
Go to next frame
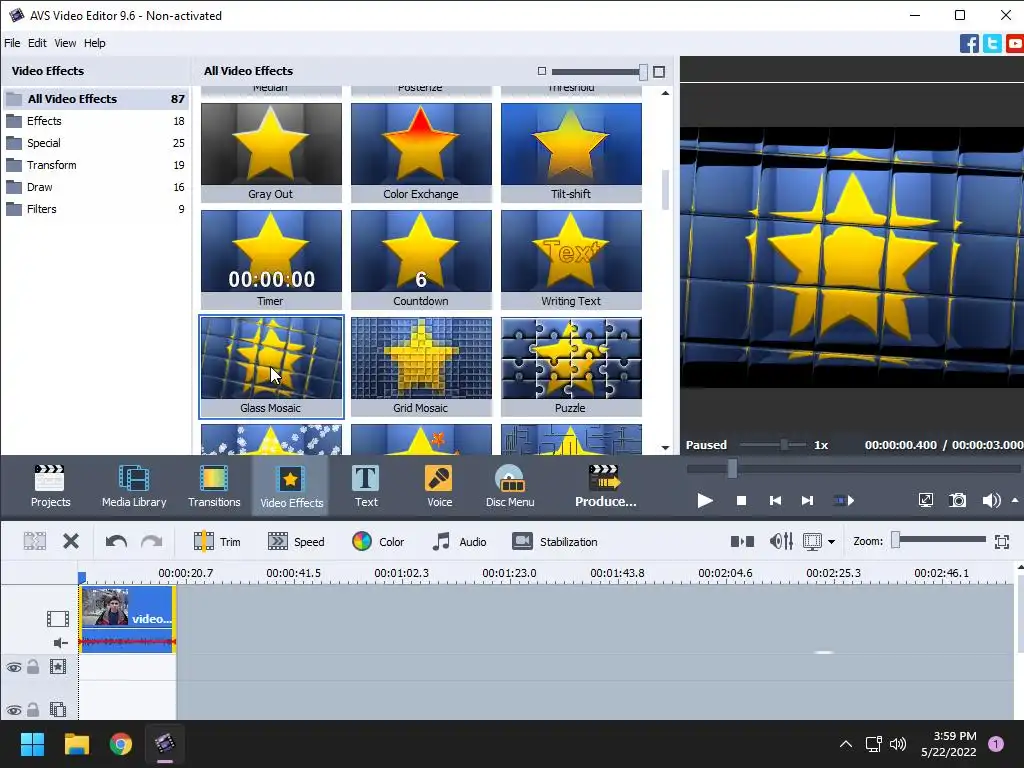pyautogui.click(x=808, y=501)
